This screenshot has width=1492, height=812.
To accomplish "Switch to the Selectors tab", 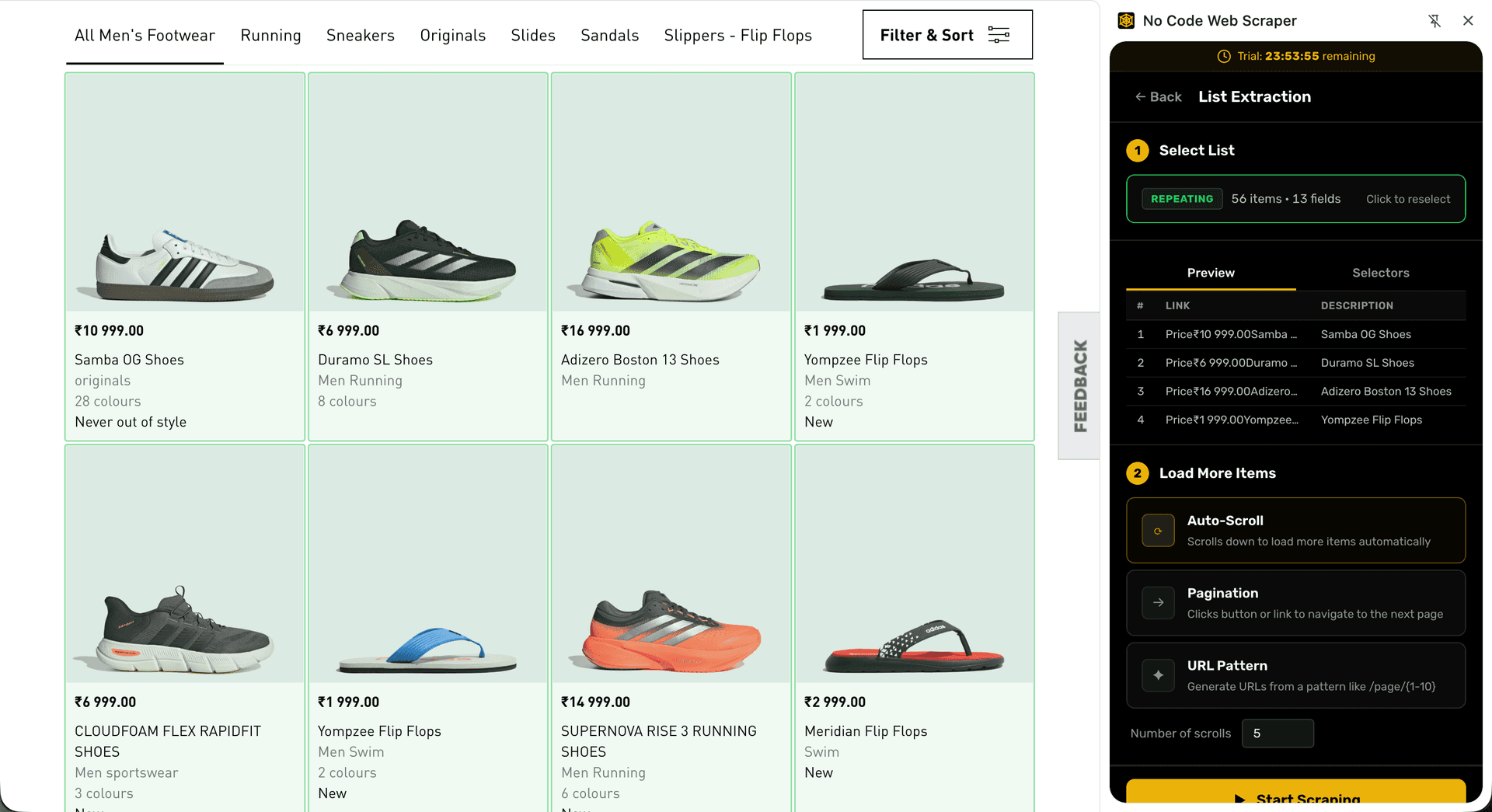I will [x=1380, y=273].
